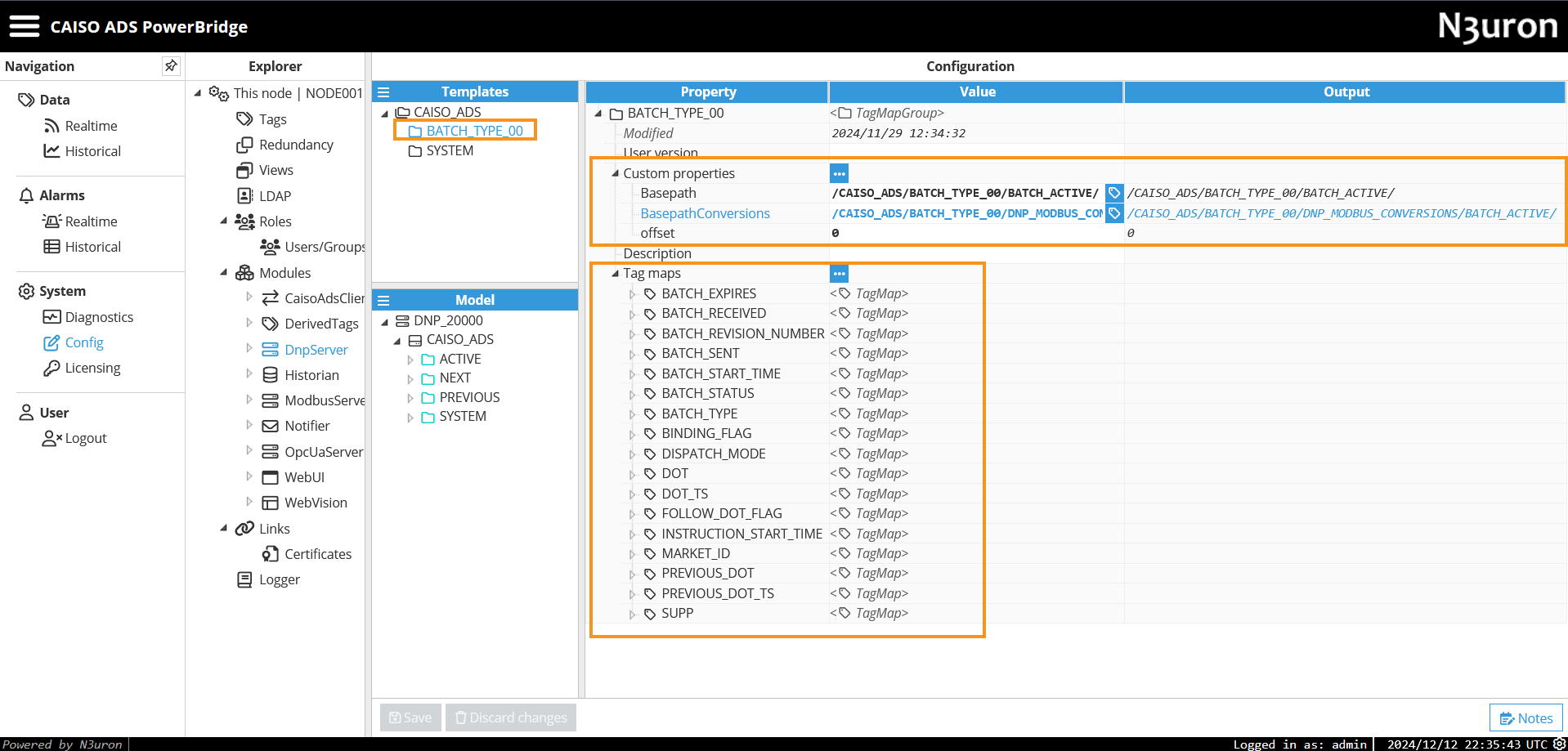Click the Custom properties ellipsis button
Screen dimensions: 1568x751
(839, 173)
